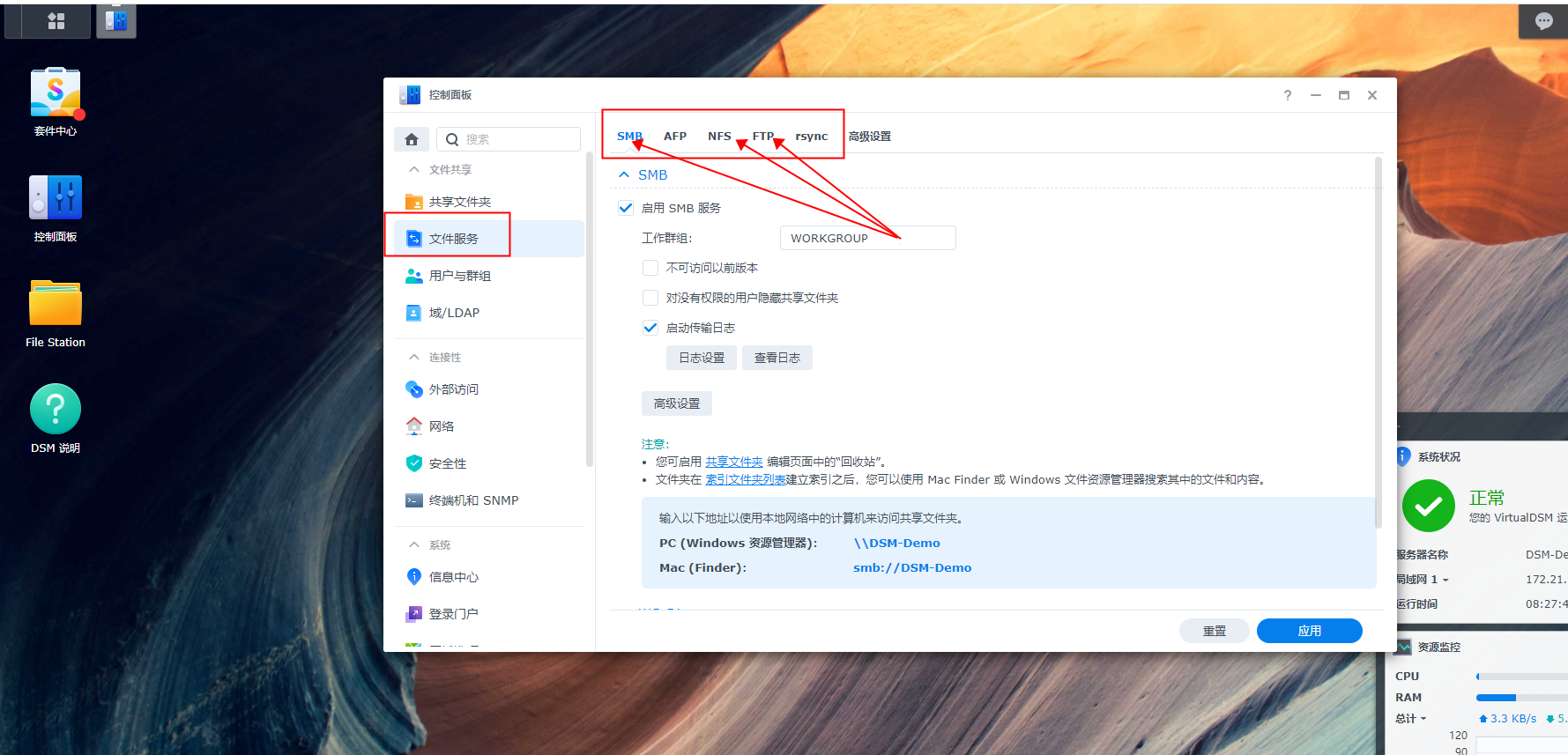Open User & Group in sidebar
This screenshot has height=755, width=1568.
pyautogui.click(x=488, y=276)
